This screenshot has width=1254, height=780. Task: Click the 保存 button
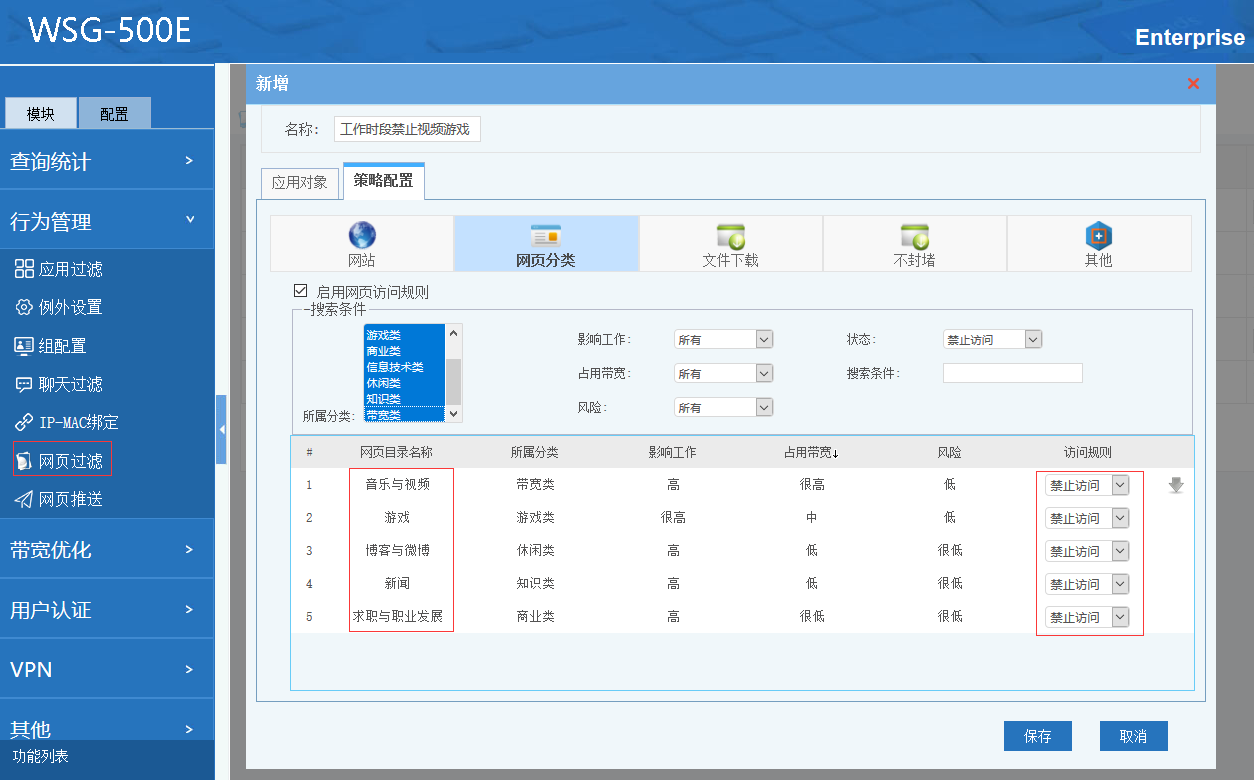pyautogui.click(x=1037, y=736)
